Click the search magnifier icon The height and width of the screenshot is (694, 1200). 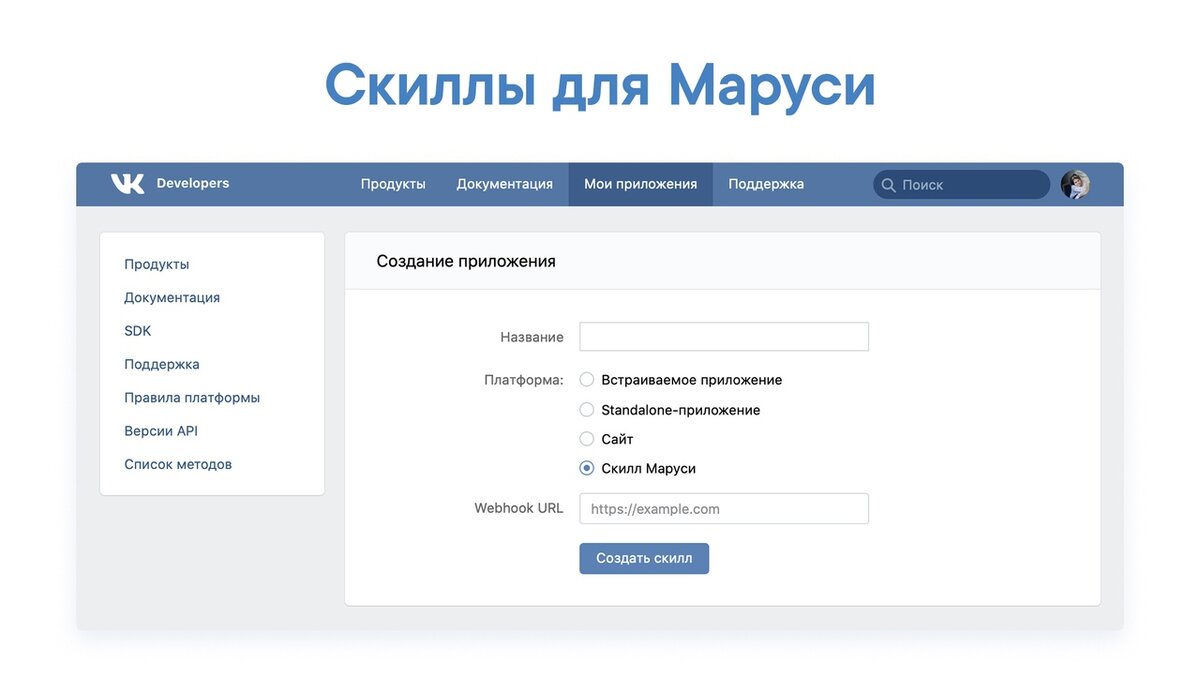[888, 185]
